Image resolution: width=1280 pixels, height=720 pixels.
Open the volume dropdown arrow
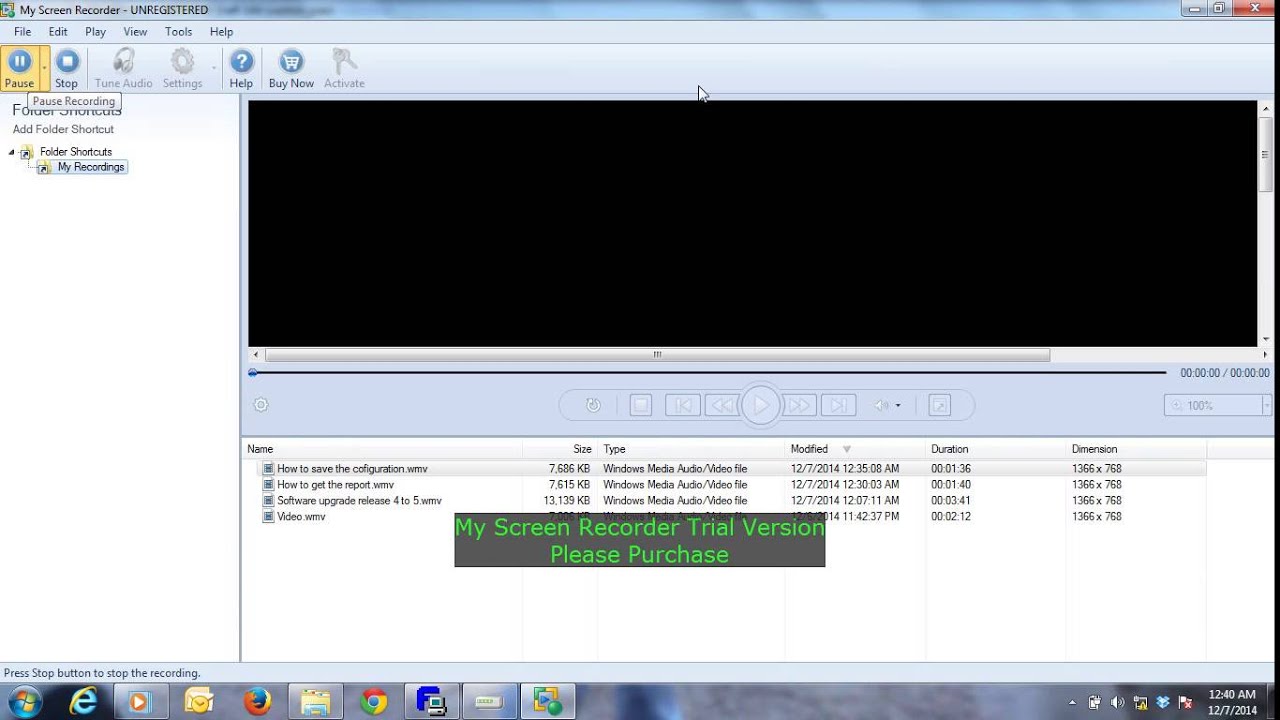coord(898,406)
